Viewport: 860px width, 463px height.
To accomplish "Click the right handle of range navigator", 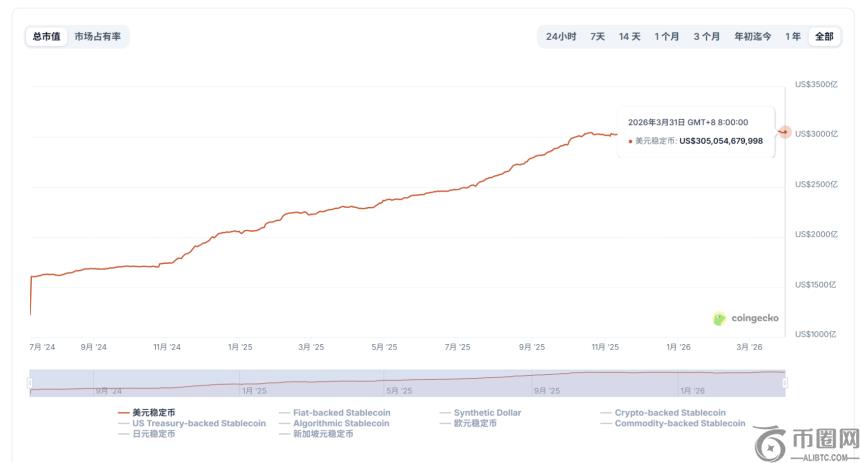I will click(785, 383).
